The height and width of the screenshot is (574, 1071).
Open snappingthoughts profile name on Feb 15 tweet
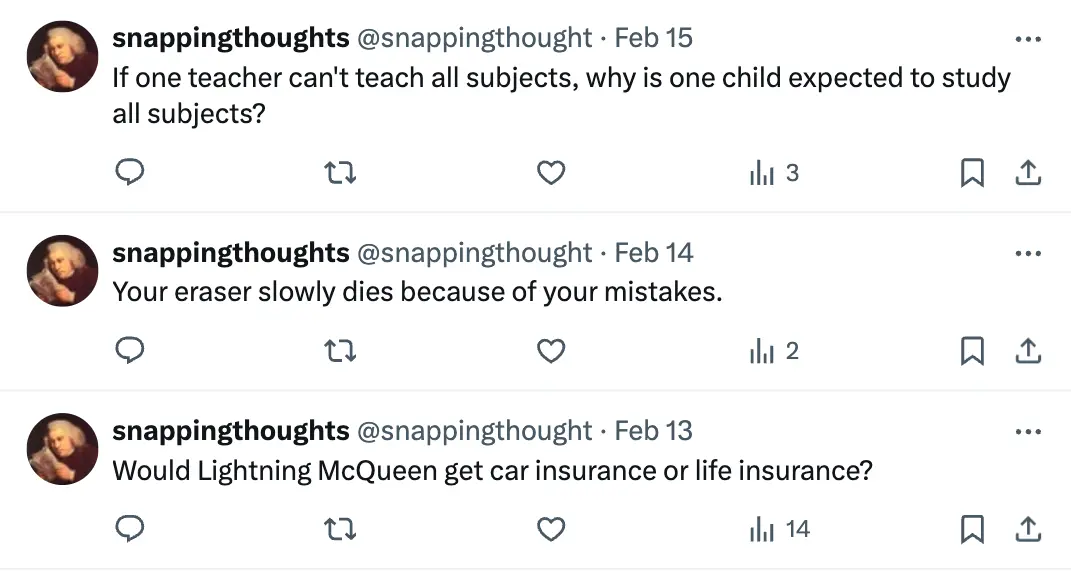[231, 38]
